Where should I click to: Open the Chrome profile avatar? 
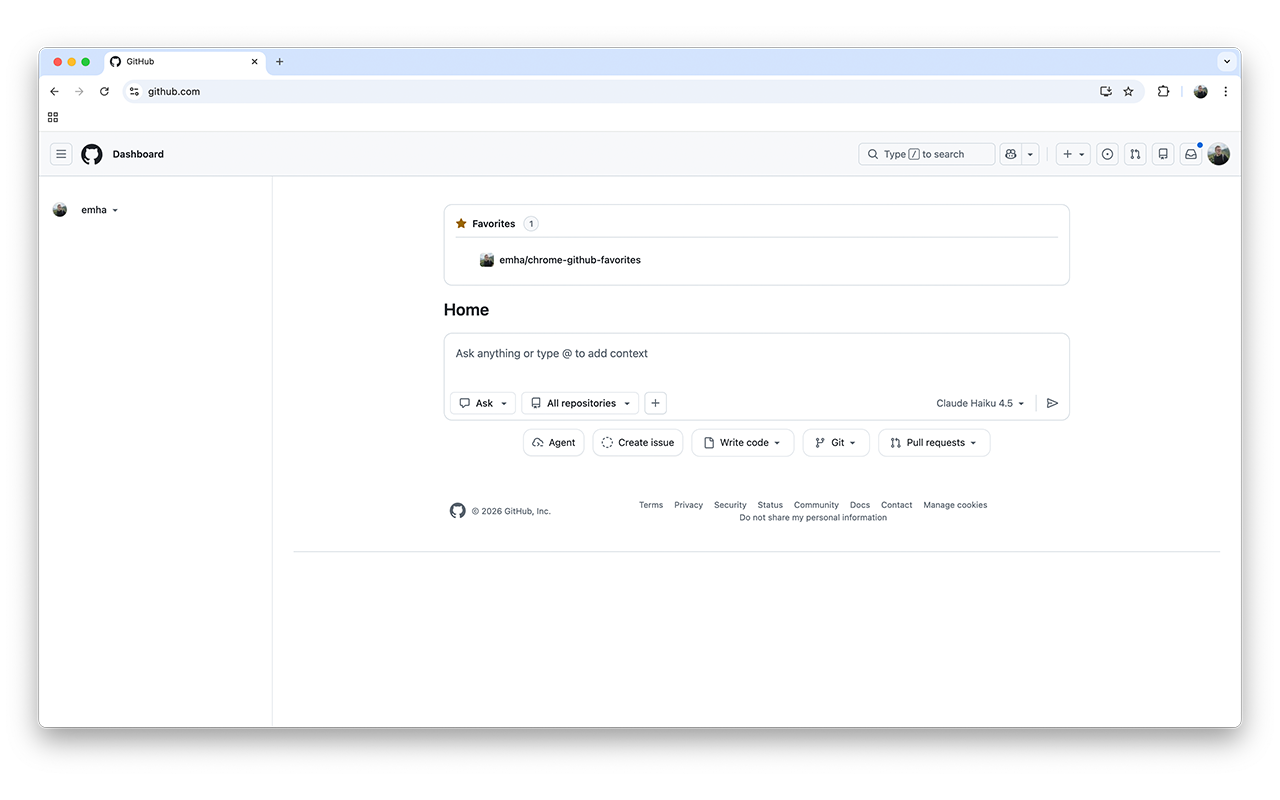click(1201, 91)
